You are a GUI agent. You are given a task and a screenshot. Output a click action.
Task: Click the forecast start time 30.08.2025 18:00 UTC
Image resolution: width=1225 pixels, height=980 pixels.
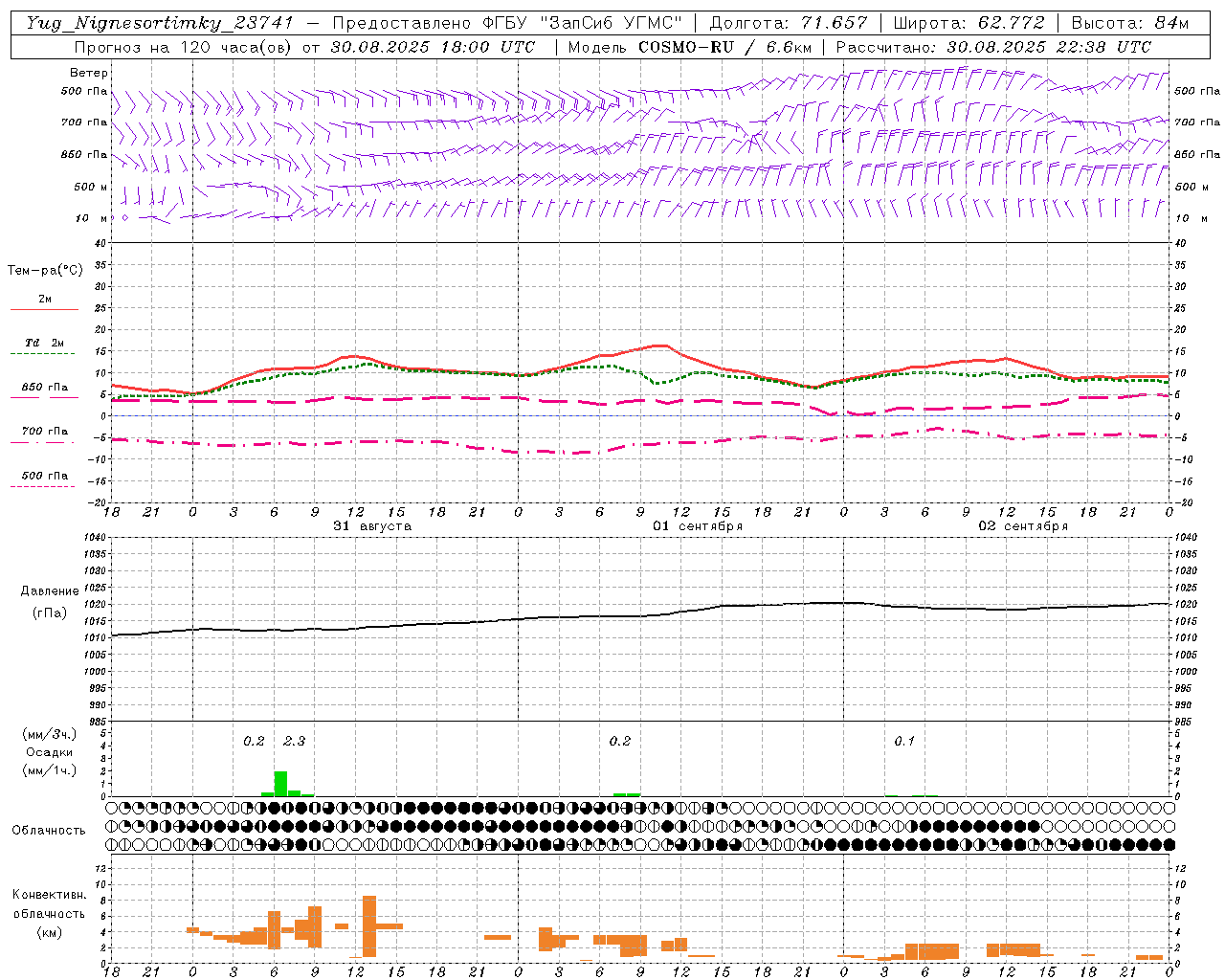[x=433, y=47]
